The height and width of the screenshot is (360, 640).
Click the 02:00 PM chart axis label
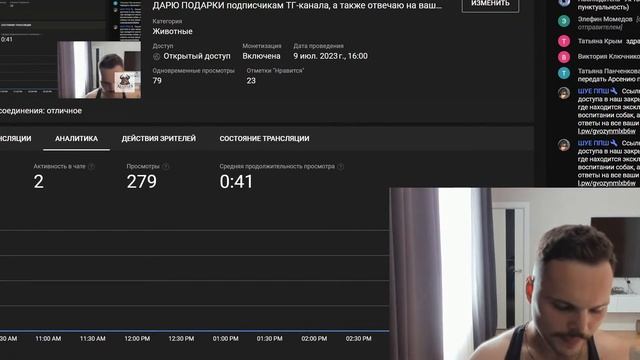[x=314, y=339]
